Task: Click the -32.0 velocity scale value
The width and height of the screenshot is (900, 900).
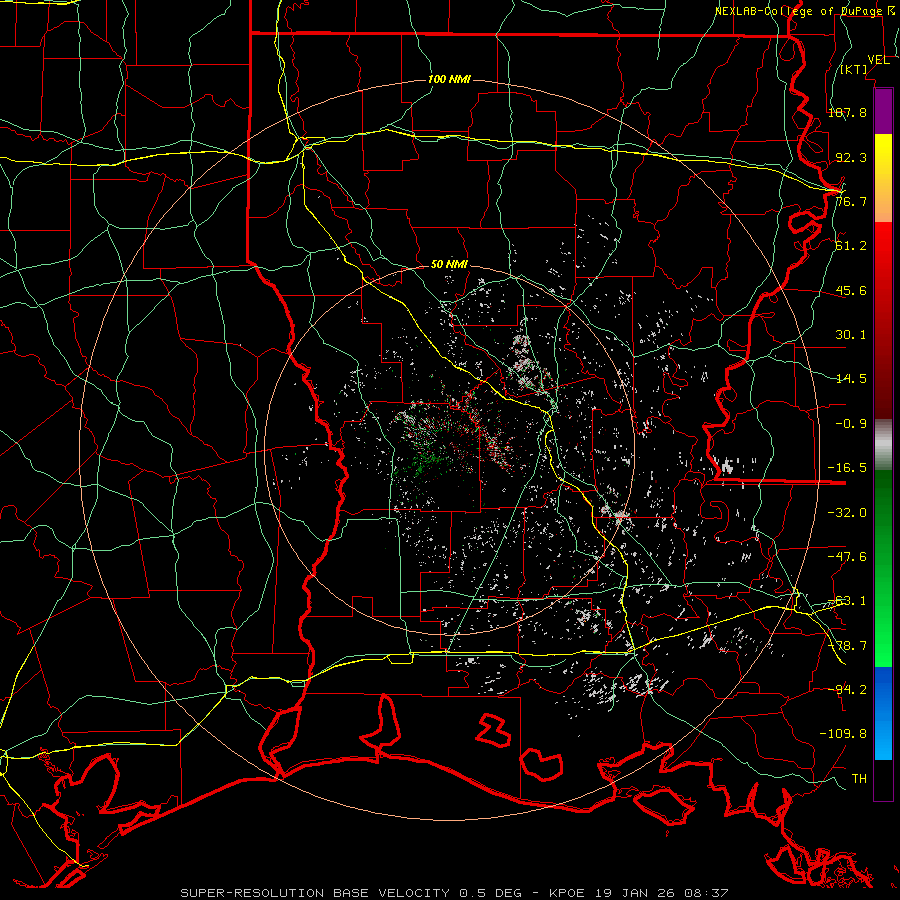Action: coord(847,513)
